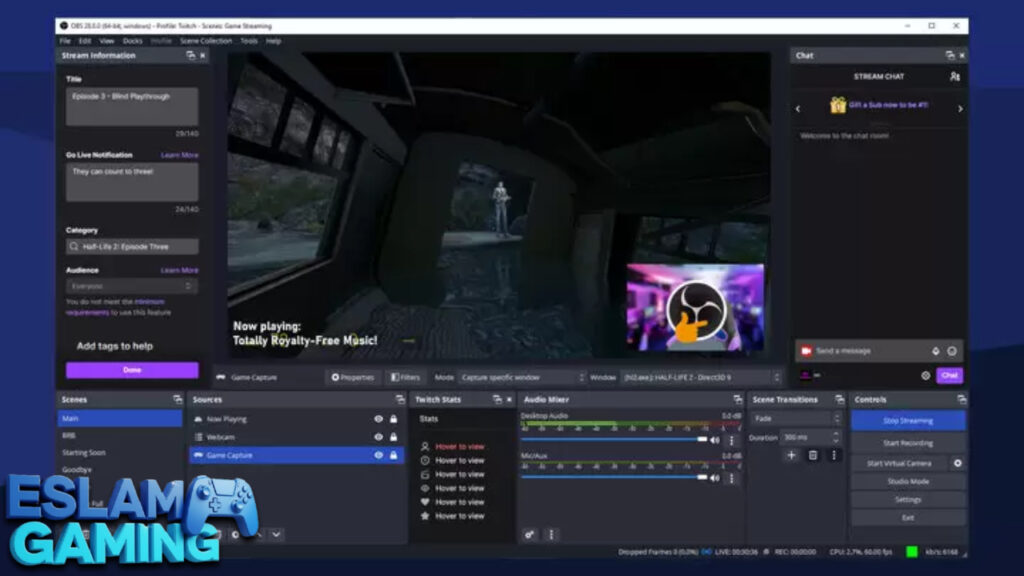The width and height of the screenshot is (1024, 576).
Task: Open the Help menu
Action: click(273, 40)
